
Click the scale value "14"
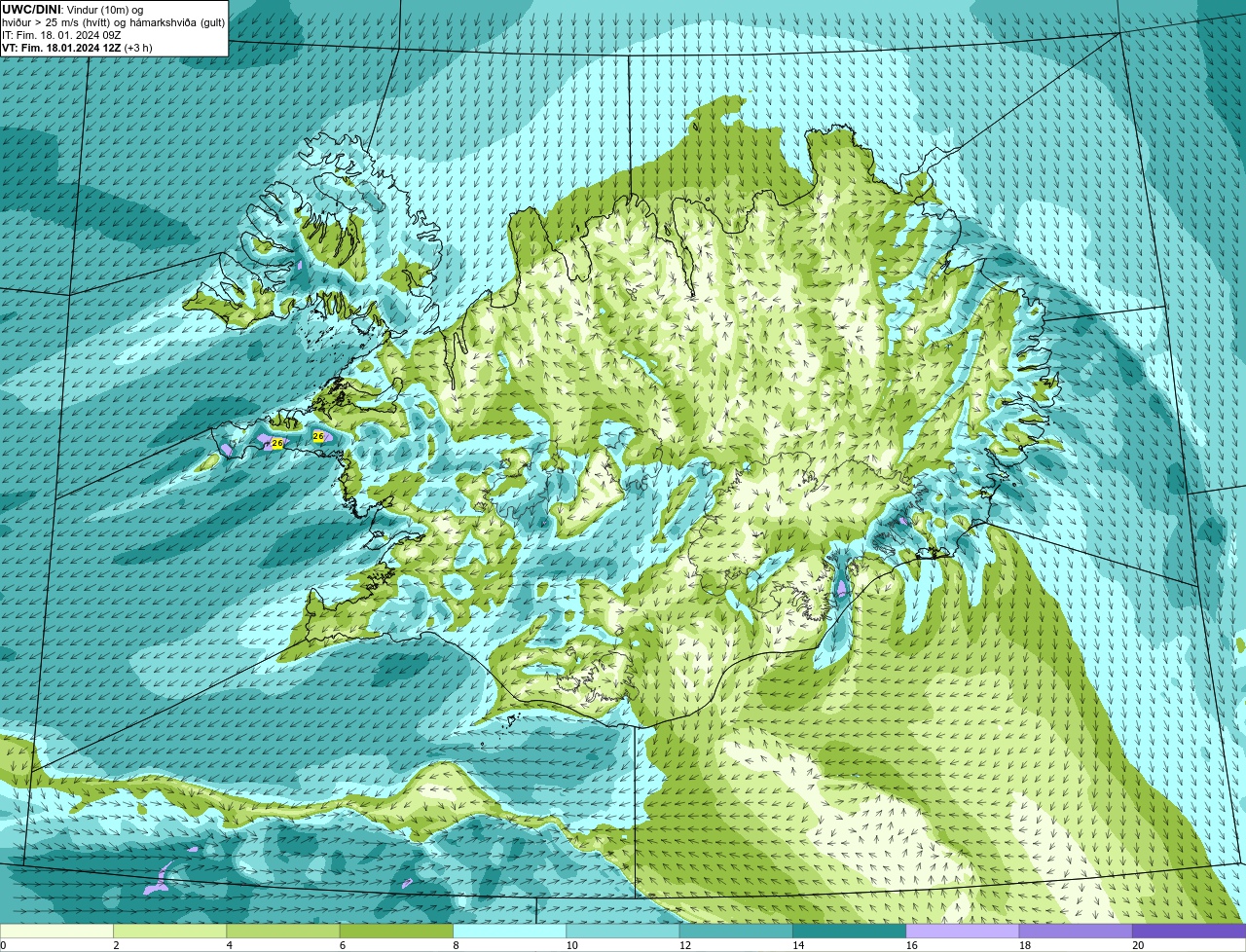click(798, 945)
